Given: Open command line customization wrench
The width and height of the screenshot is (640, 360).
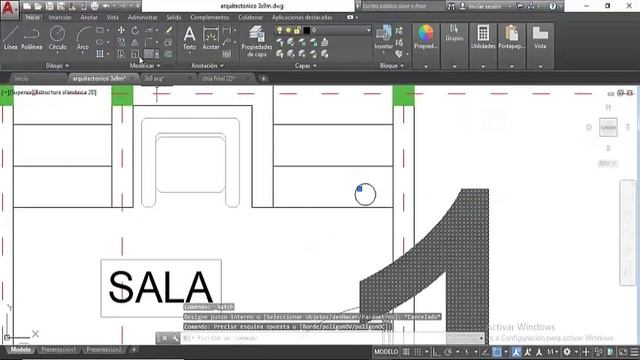Looking at the screenshot, I should coord(175,338).
